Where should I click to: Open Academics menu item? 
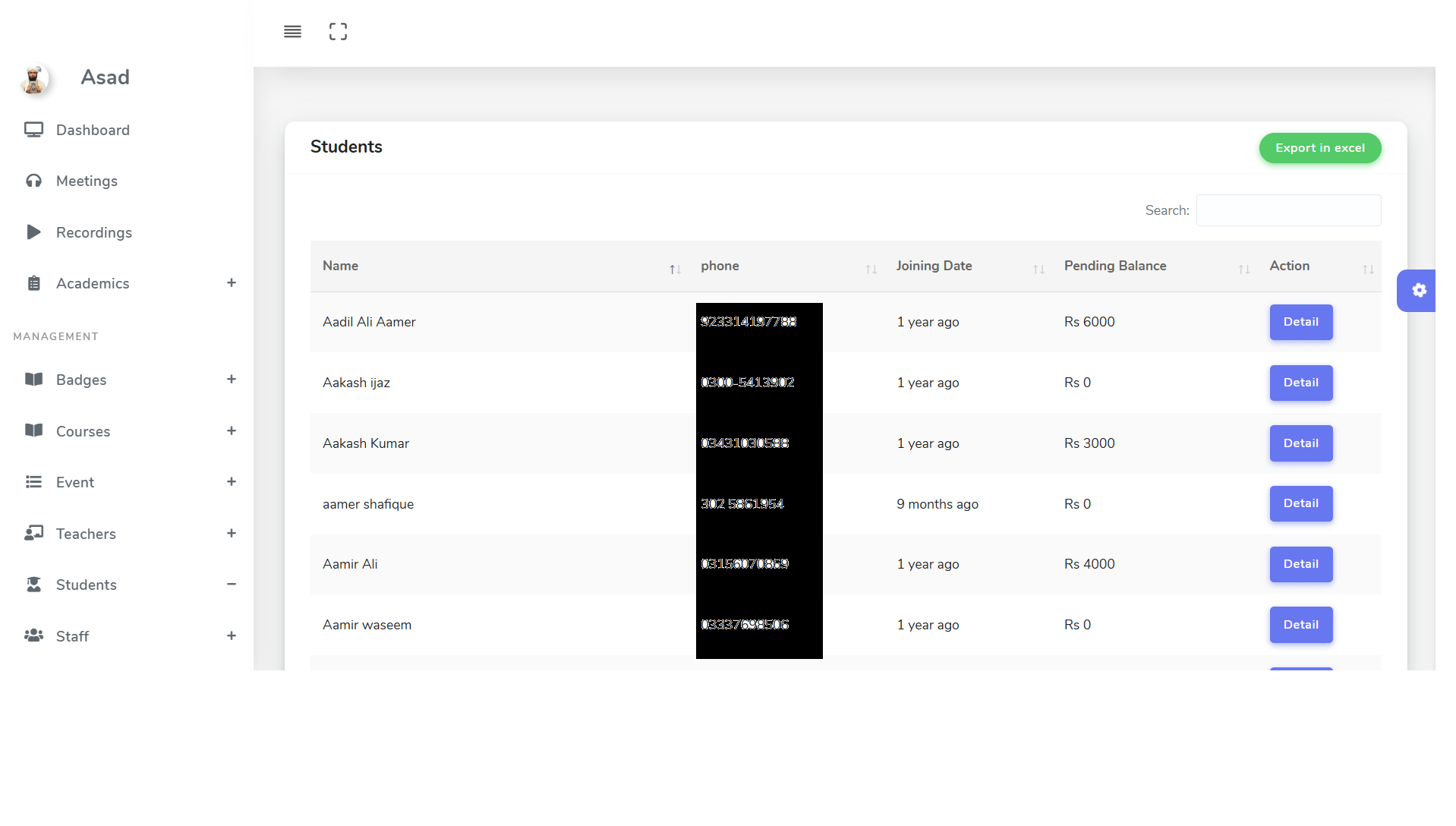(127, 283)
